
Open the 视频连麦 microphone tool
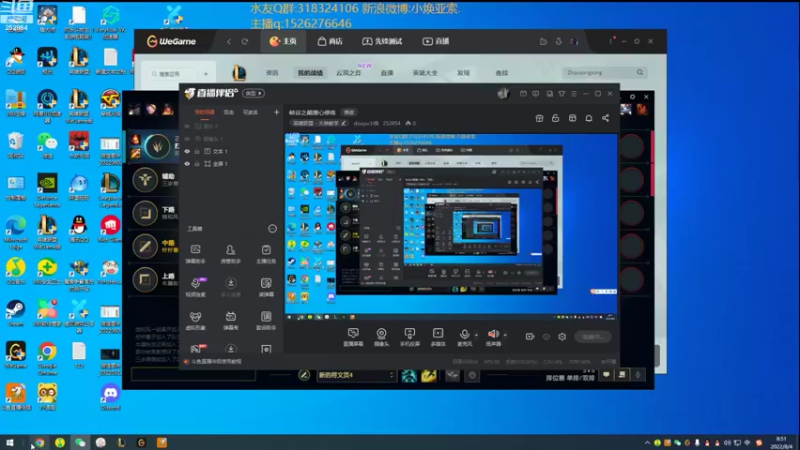coord(195,287)
